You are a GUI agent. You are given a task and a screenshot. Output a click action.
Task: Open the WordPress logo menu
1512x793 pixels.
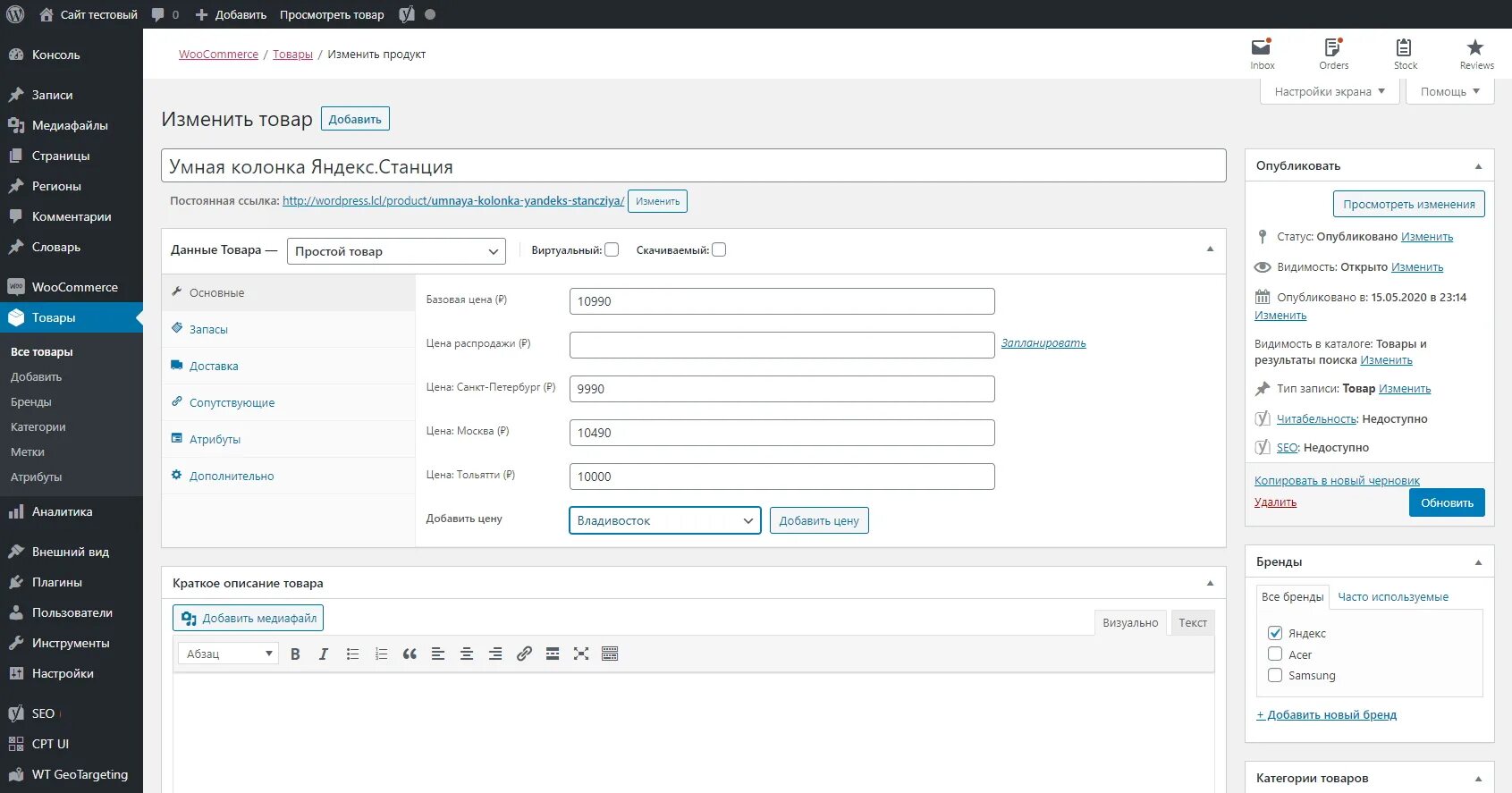15,14
